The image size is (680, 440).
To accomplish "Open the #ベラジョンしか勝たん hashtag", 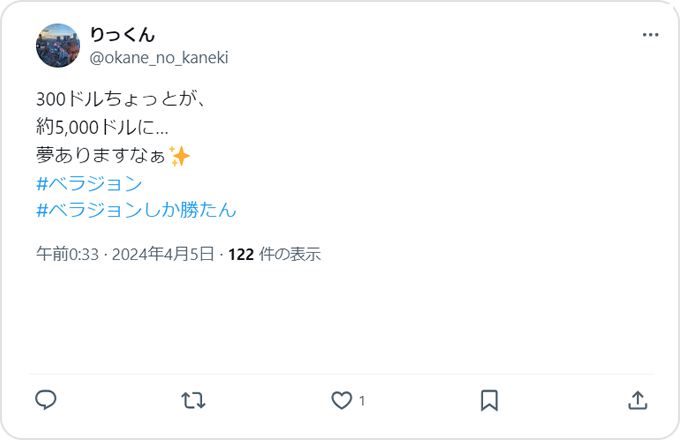I will click(x=135, y=210).
